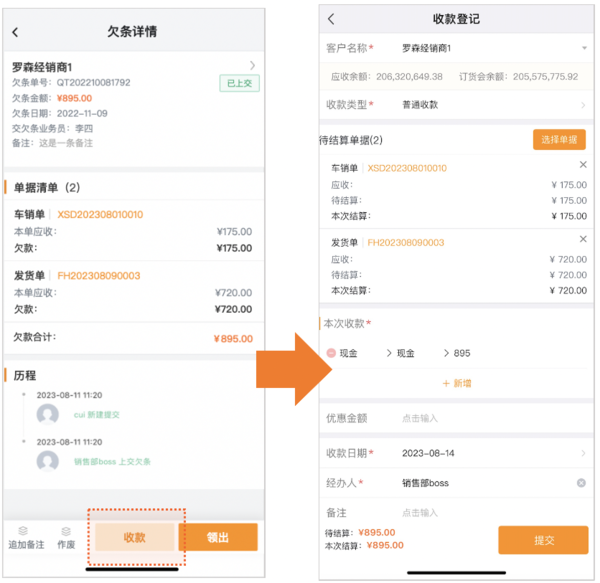
Task: Expand the 客户名称 dropdown arrow
Action: click(x=584, y=48)
